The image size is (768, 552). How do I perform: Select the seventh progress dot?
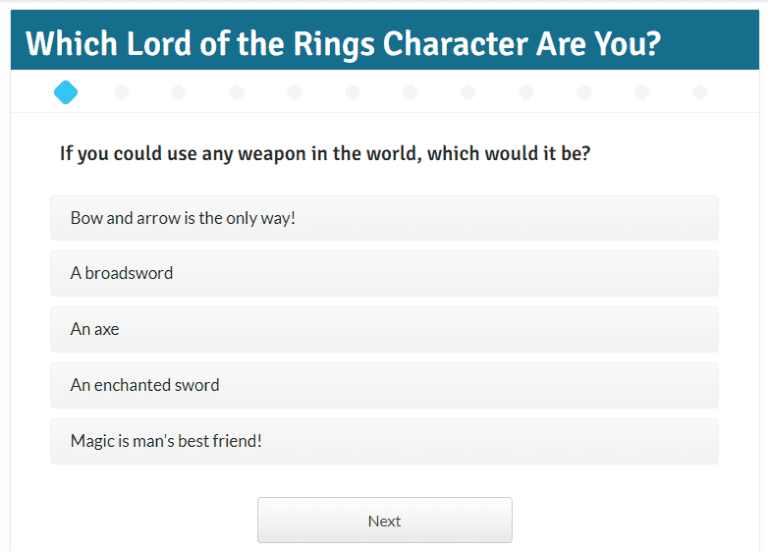pos(411,93)
